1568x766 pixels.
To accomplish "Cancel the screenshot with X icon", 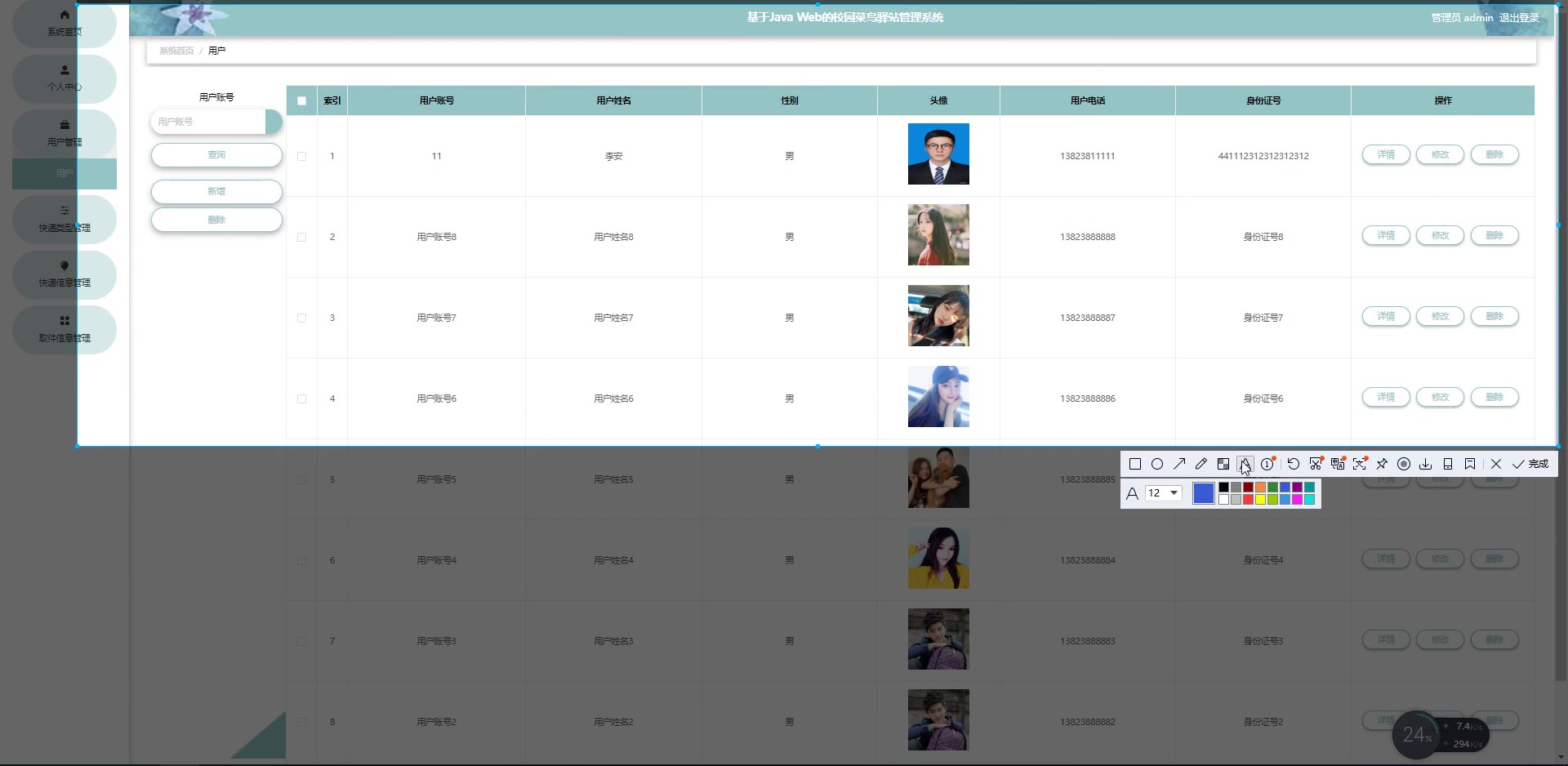I will coord(1496,464).
